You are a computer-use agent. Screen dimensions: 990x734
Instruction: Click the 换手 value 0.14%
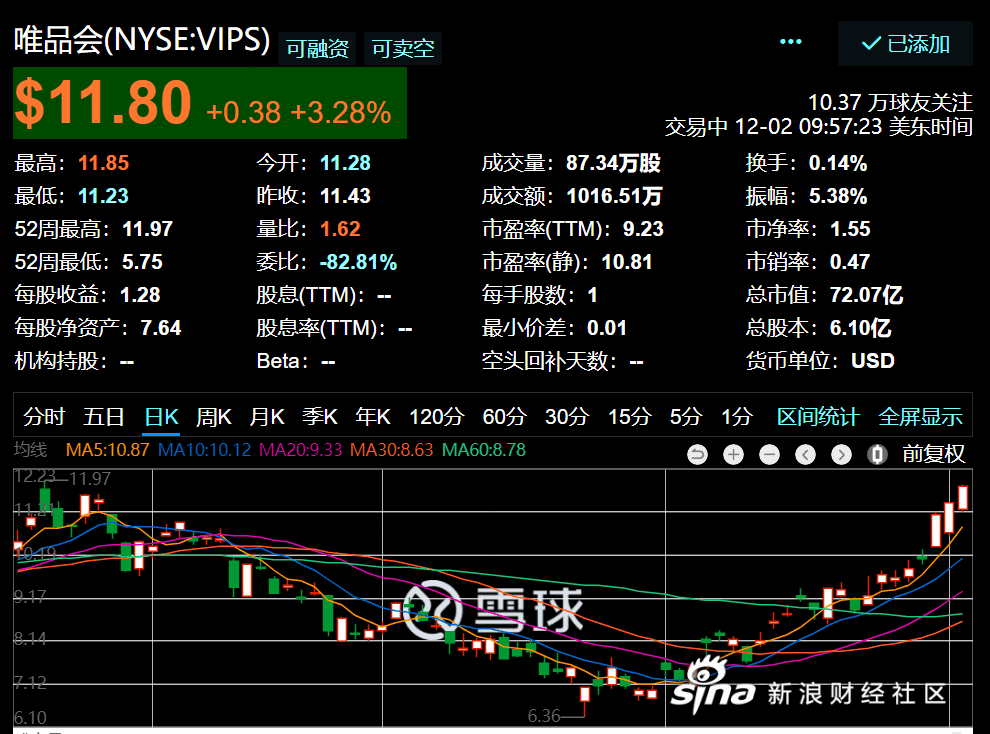(838, 163)
